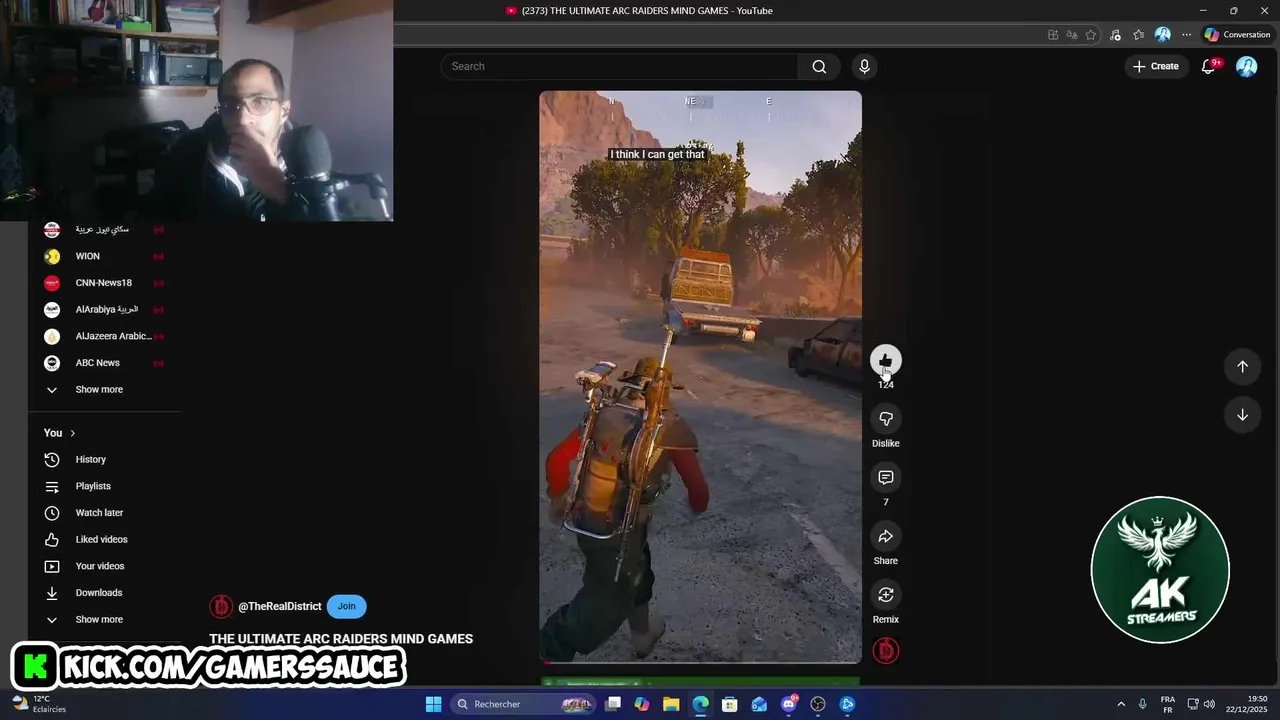
Task: Click the system tray microphone icon
Action: [1142, 704]
